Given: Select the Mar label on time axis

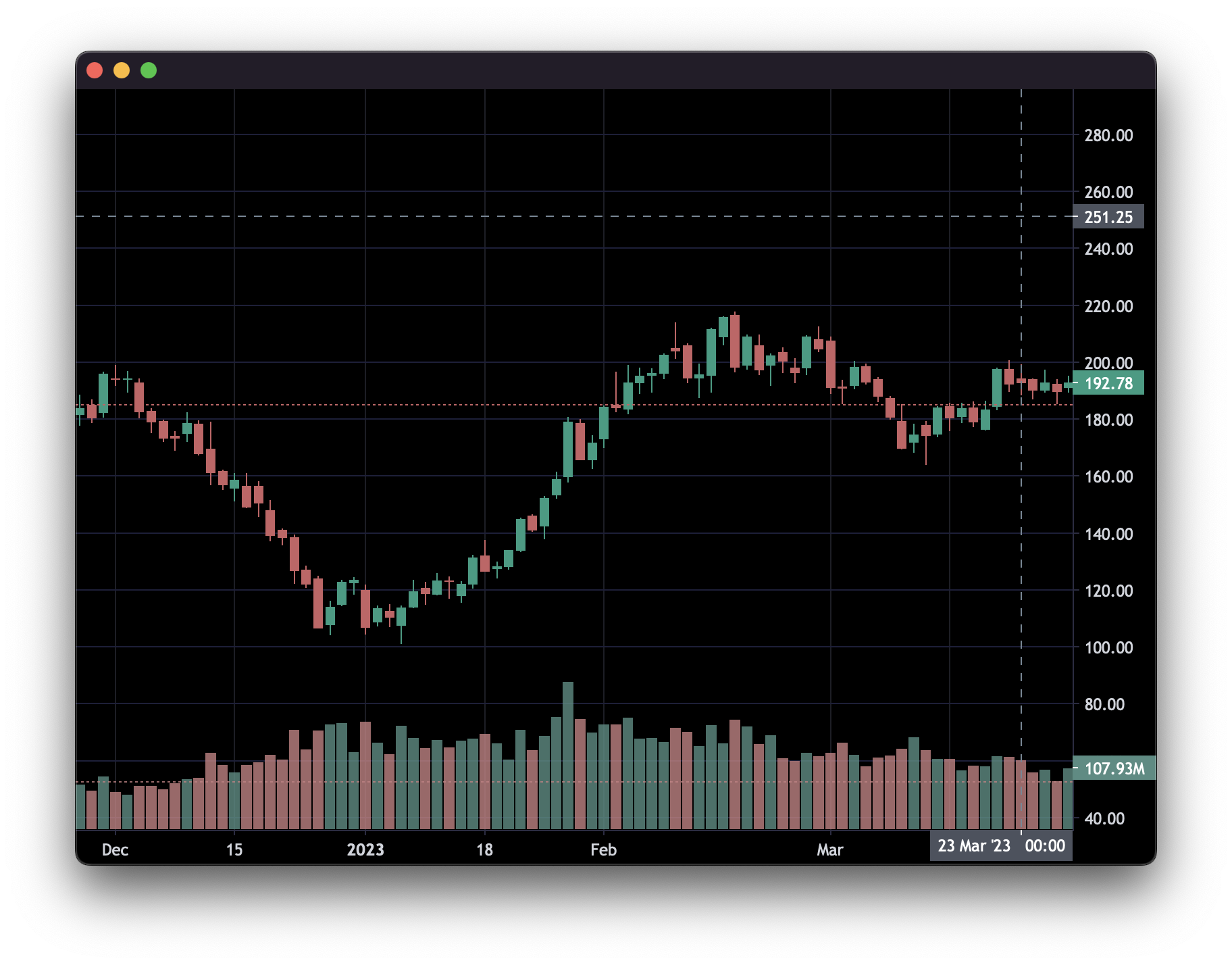Looking at the screenshot, I should click(830, 849).
